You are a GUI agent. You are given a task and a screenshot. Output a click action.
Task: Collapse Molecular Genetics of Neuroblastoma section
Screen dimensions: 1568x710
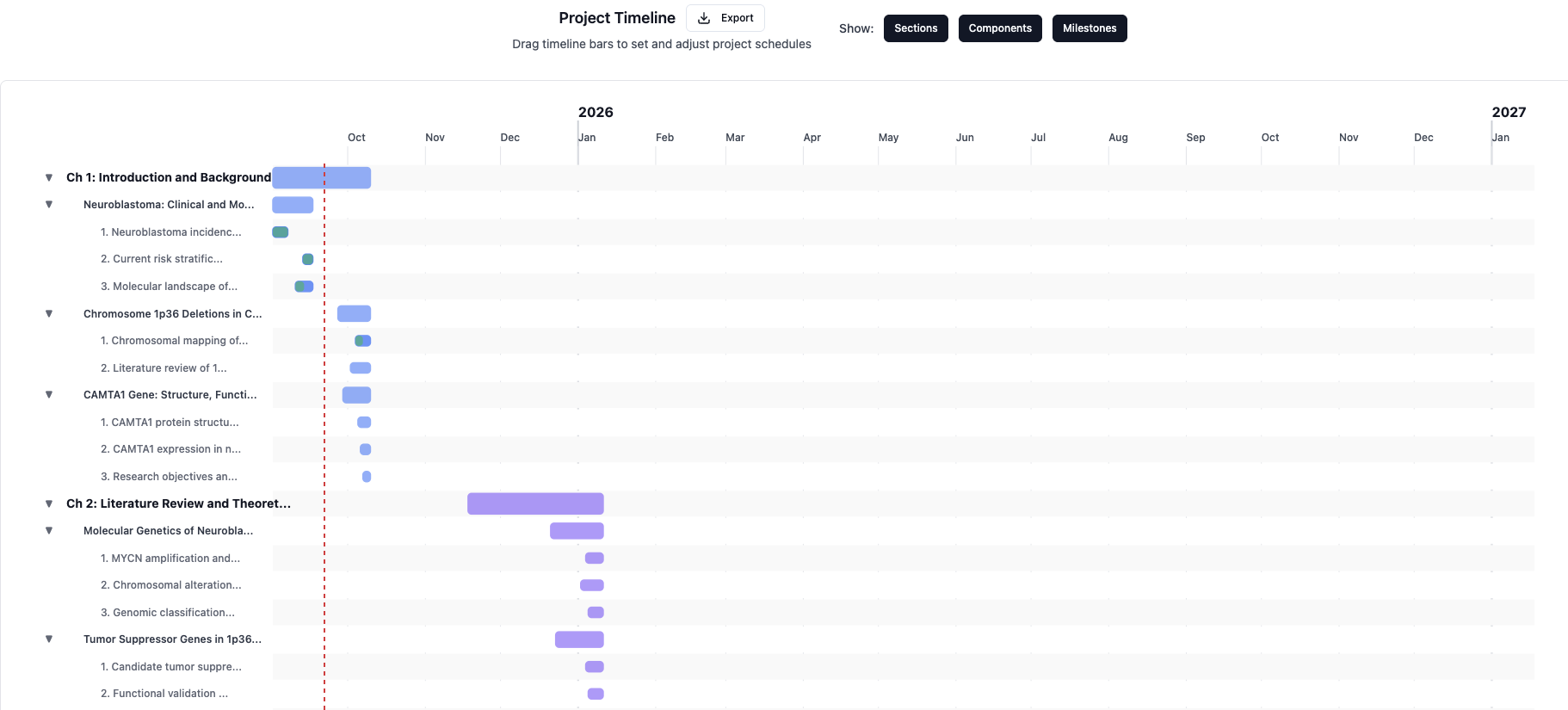[49, 531]
